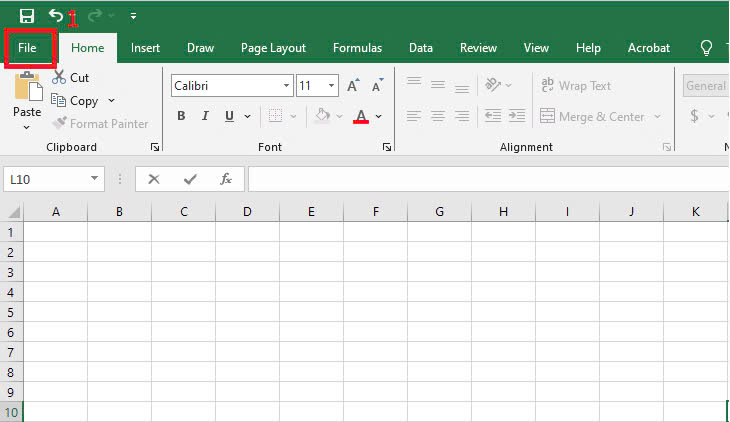Click Decrease Indent icon
Viewport: 730px width, 422px height.
pos(493,116)
